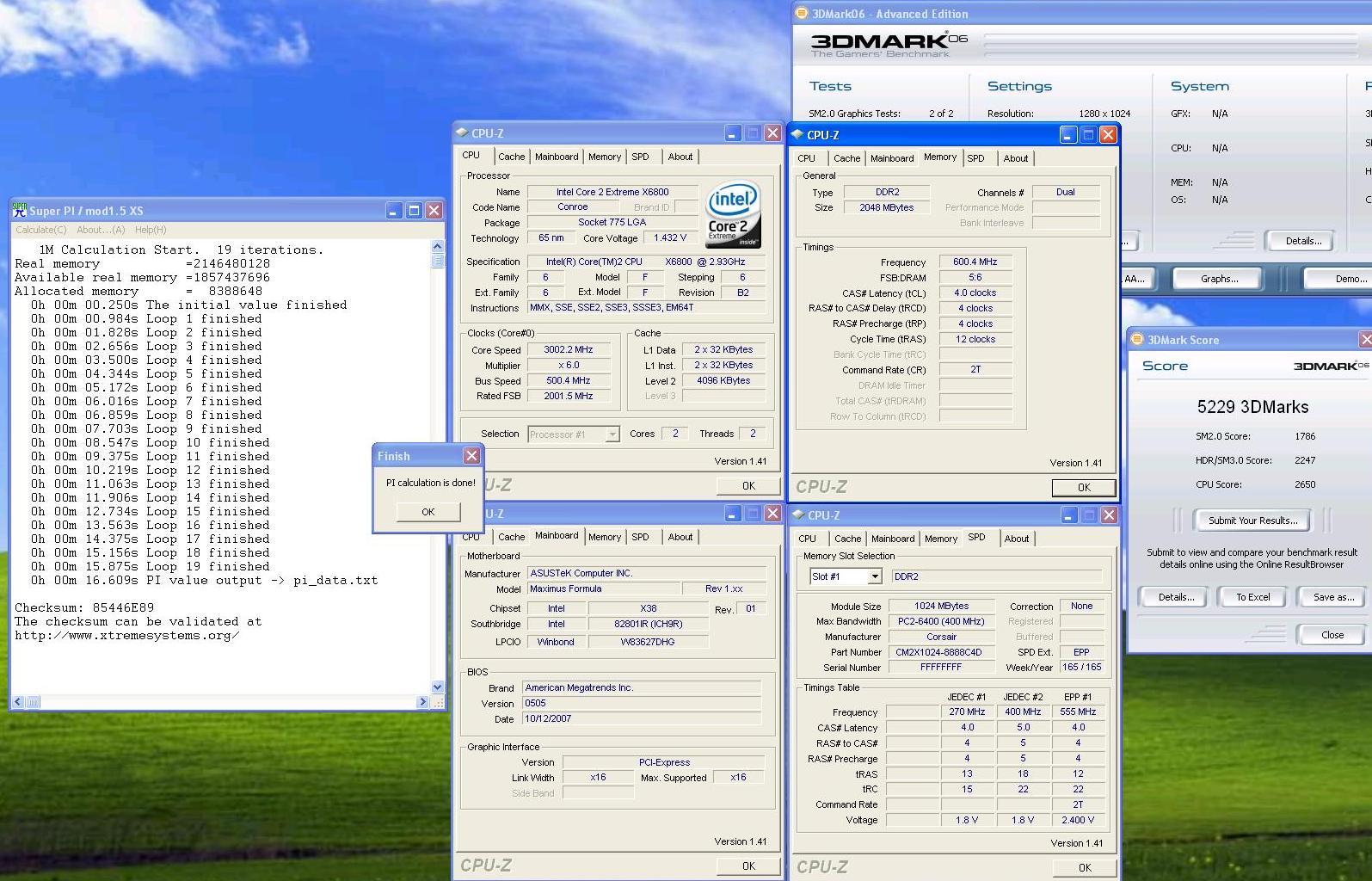Open the Calculate menu in Super PI
Screen dimensions: 1372x881
40,230
